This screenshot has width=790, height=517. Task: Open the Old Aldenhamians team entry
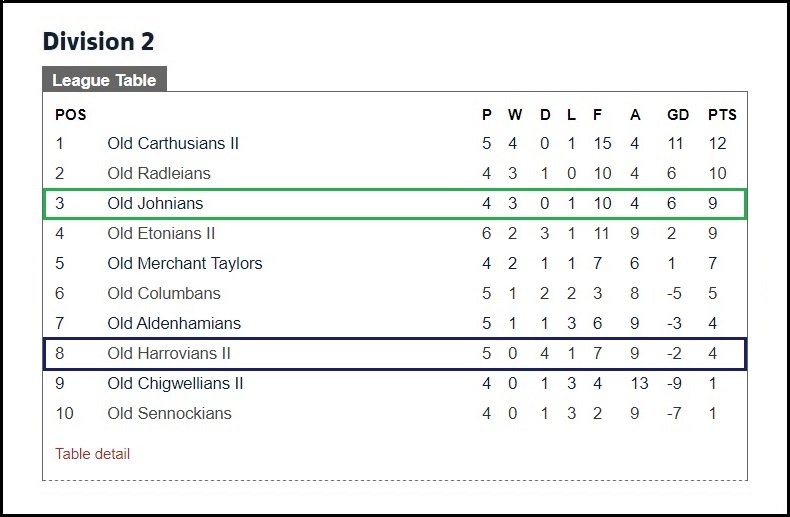[174, 323]
